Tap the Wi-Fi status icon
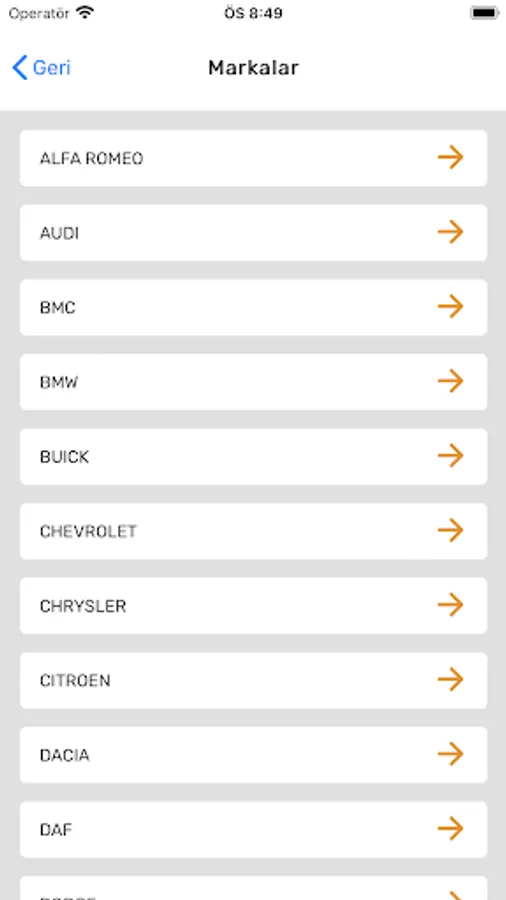506x900 pixels. click(x=85, y=13)
